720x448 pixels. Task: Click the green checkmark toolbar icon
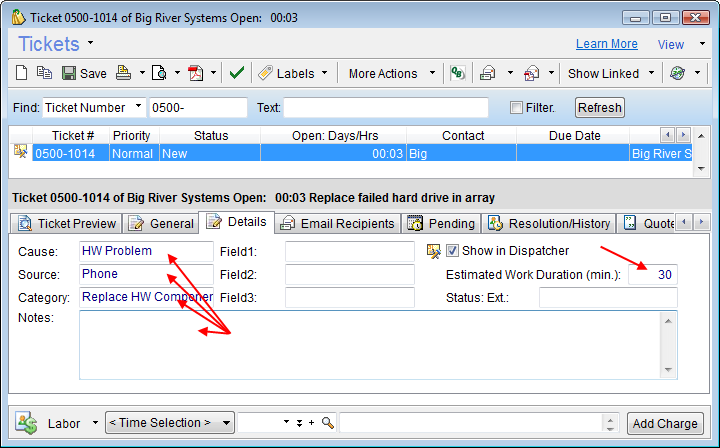pos(236,73)
